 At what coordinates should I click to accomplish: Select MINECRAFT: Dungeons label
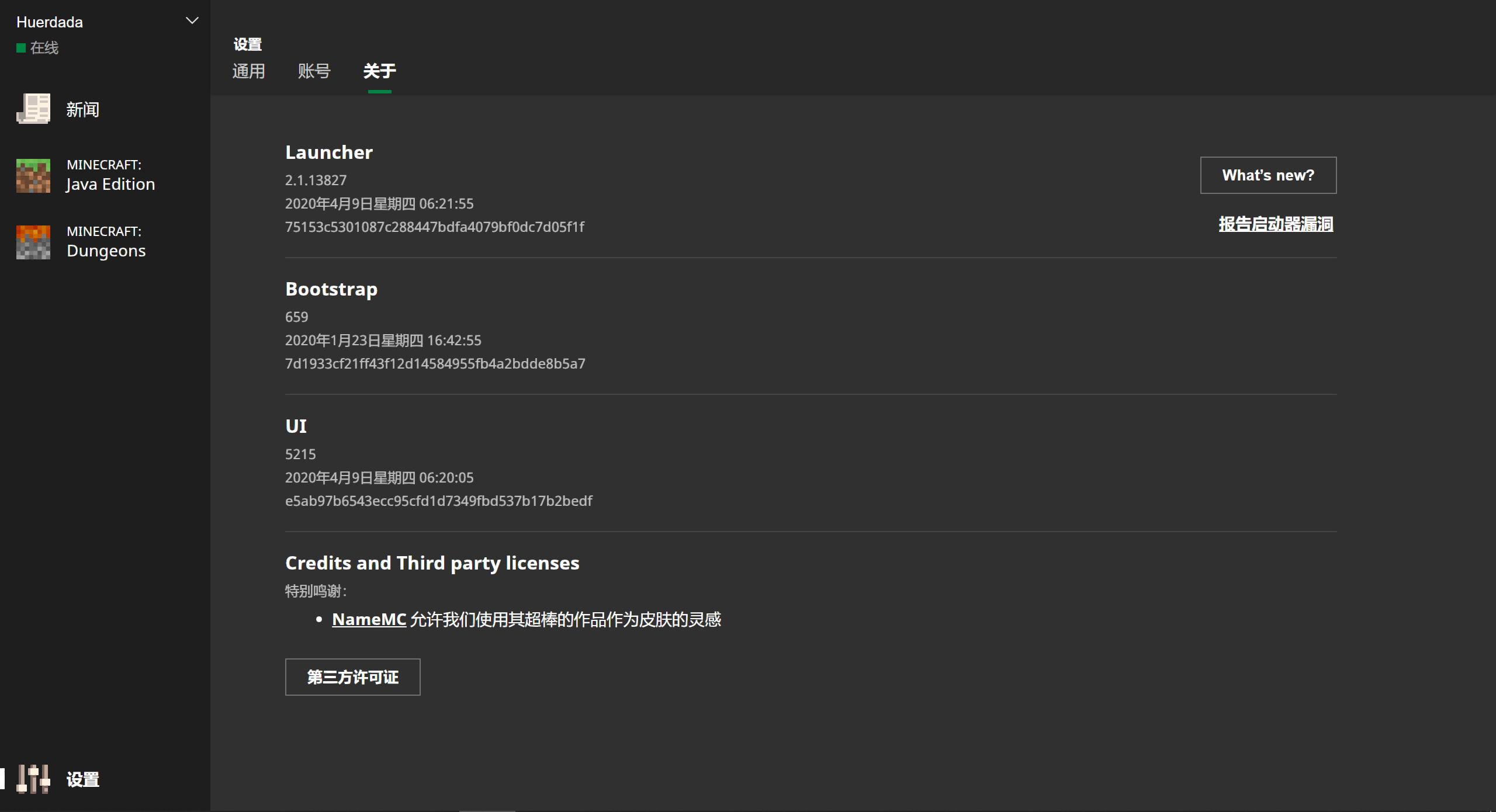pos(106,242)
